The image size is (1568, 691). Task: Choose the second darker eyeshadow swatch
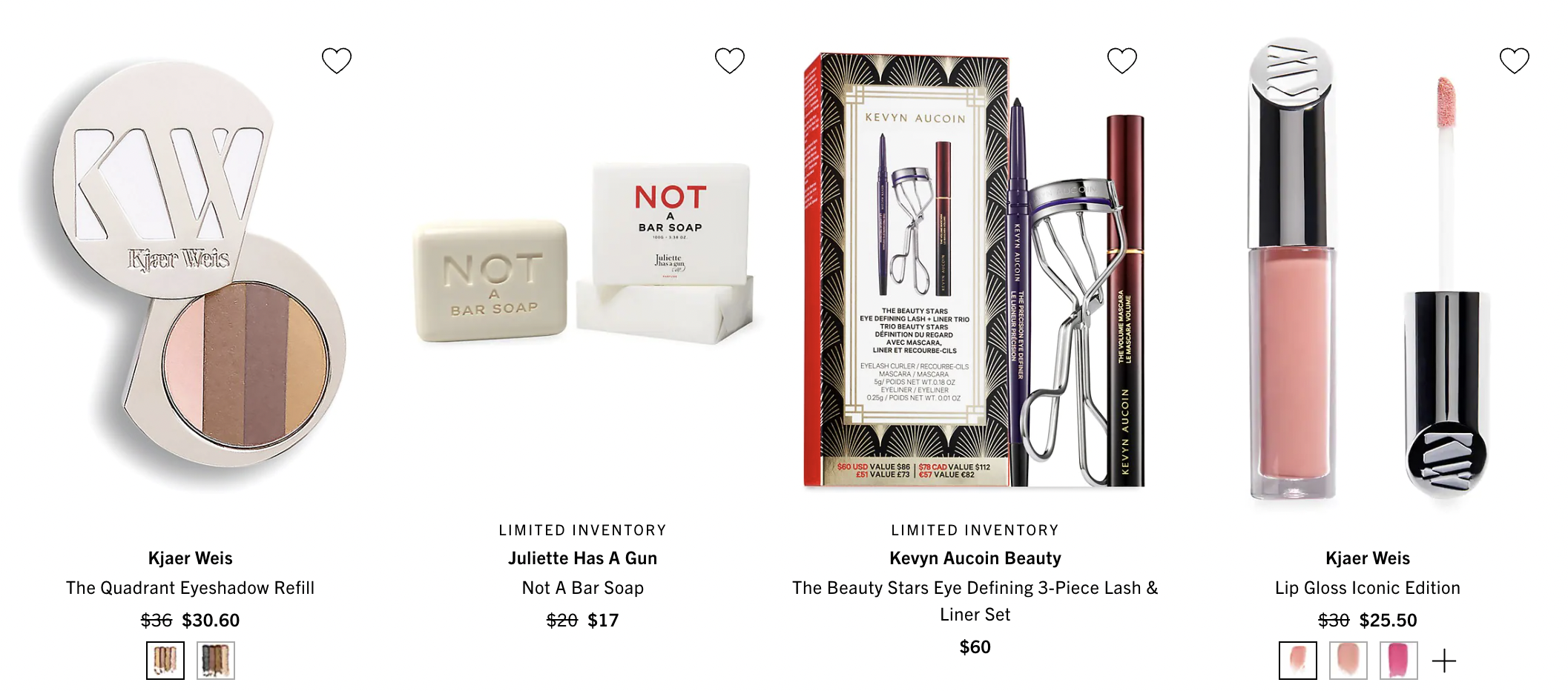[x=216, y=661]
